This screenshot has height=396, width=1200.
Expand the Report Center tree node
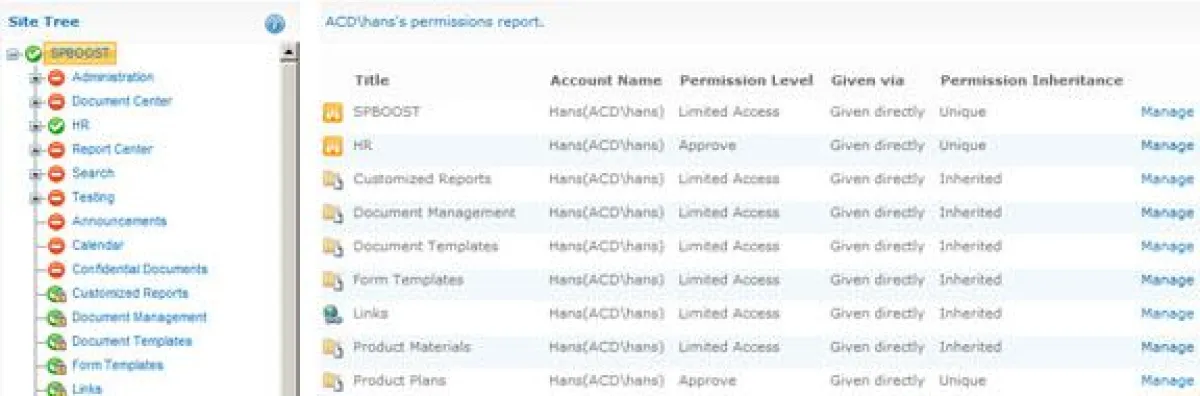click(x=36, y=150)
